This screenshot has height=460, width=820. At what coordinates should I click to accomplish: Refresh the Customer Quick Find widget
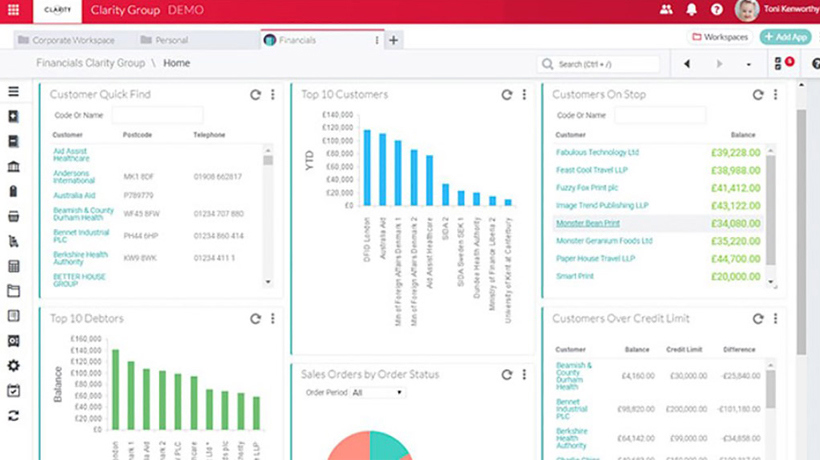(255, 95)
